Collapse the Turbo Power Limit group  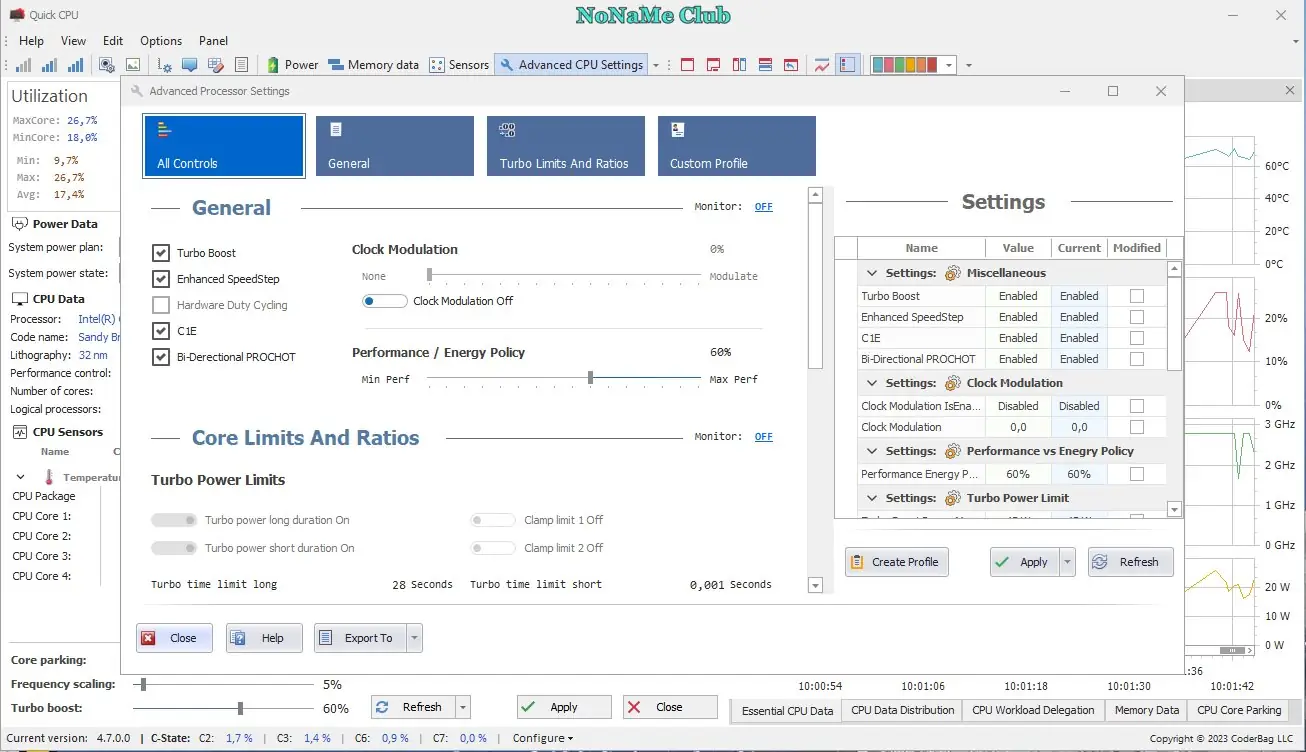click(872, 498)
